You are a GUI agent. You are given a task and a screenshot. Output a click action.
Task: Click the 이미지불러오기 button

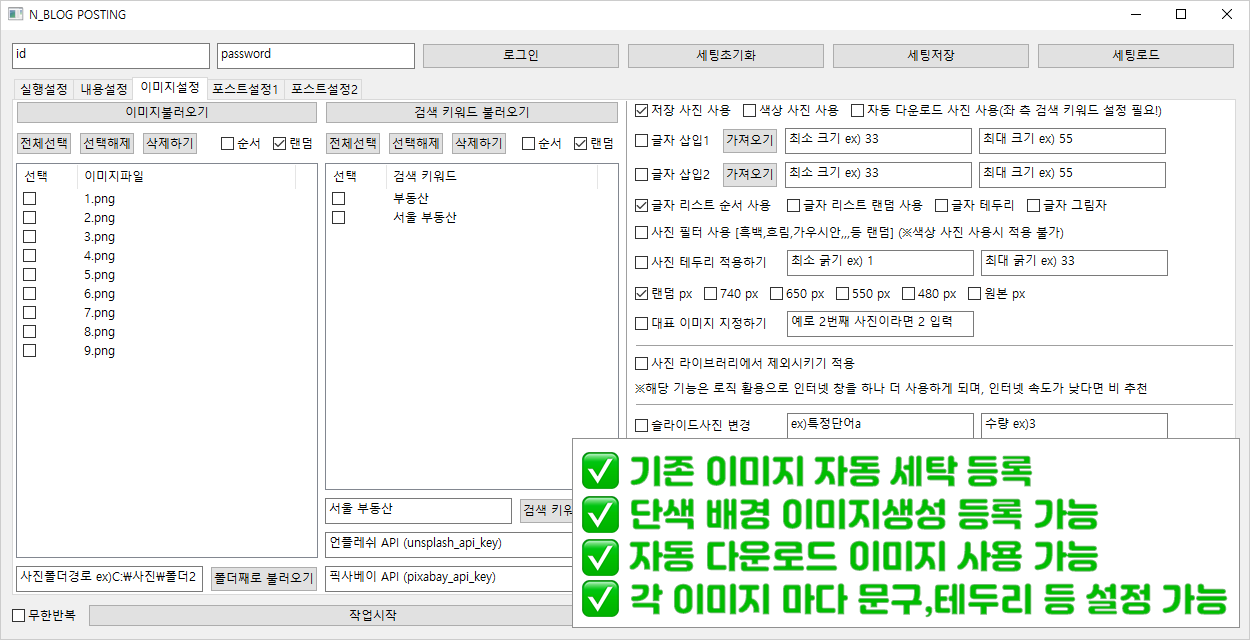pyautogui.click(x=167, y=112)
